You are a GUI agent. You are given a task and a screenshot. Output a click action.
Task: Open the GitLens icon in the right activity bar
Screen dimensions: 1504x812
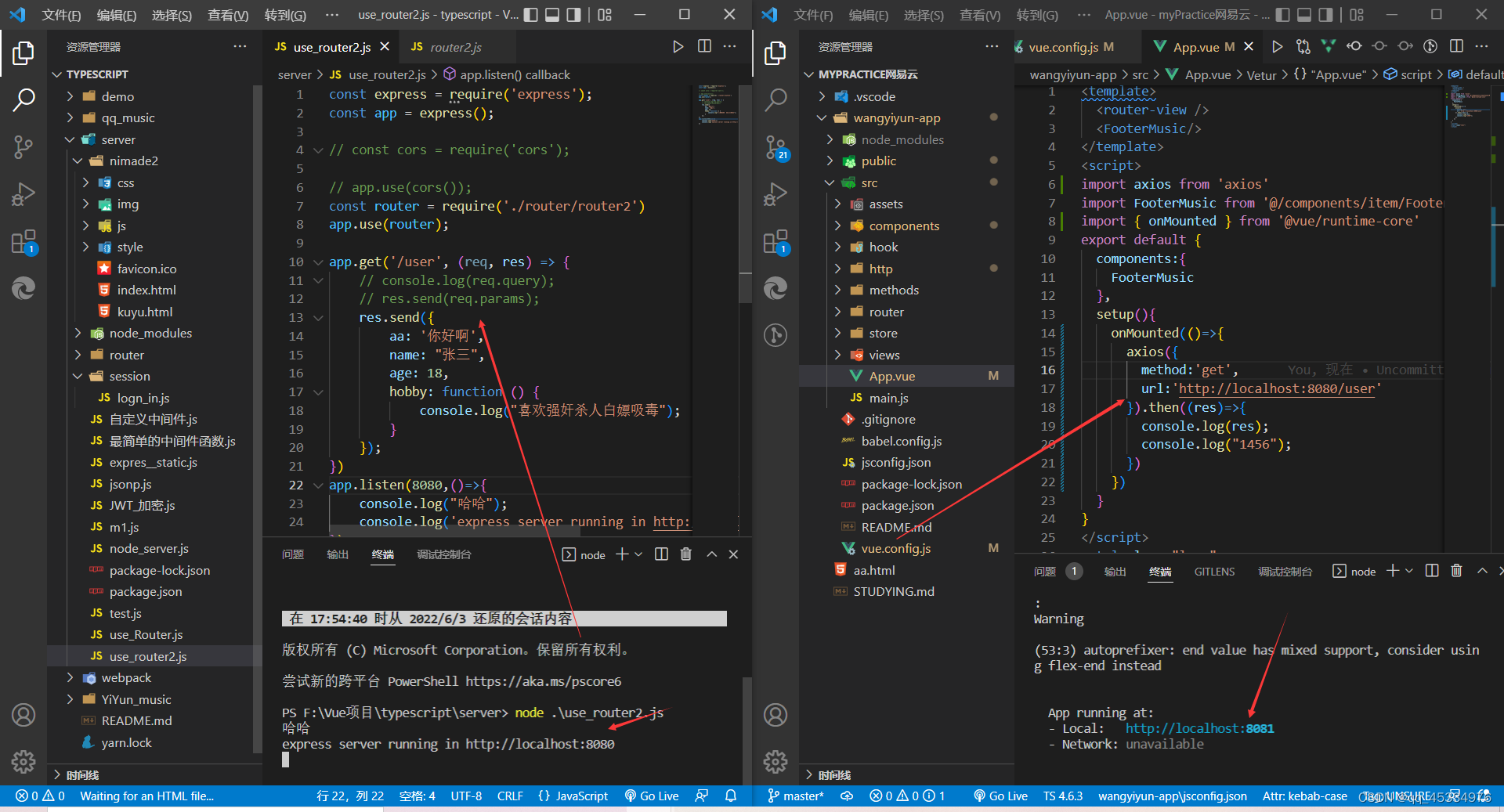[775, 335]
